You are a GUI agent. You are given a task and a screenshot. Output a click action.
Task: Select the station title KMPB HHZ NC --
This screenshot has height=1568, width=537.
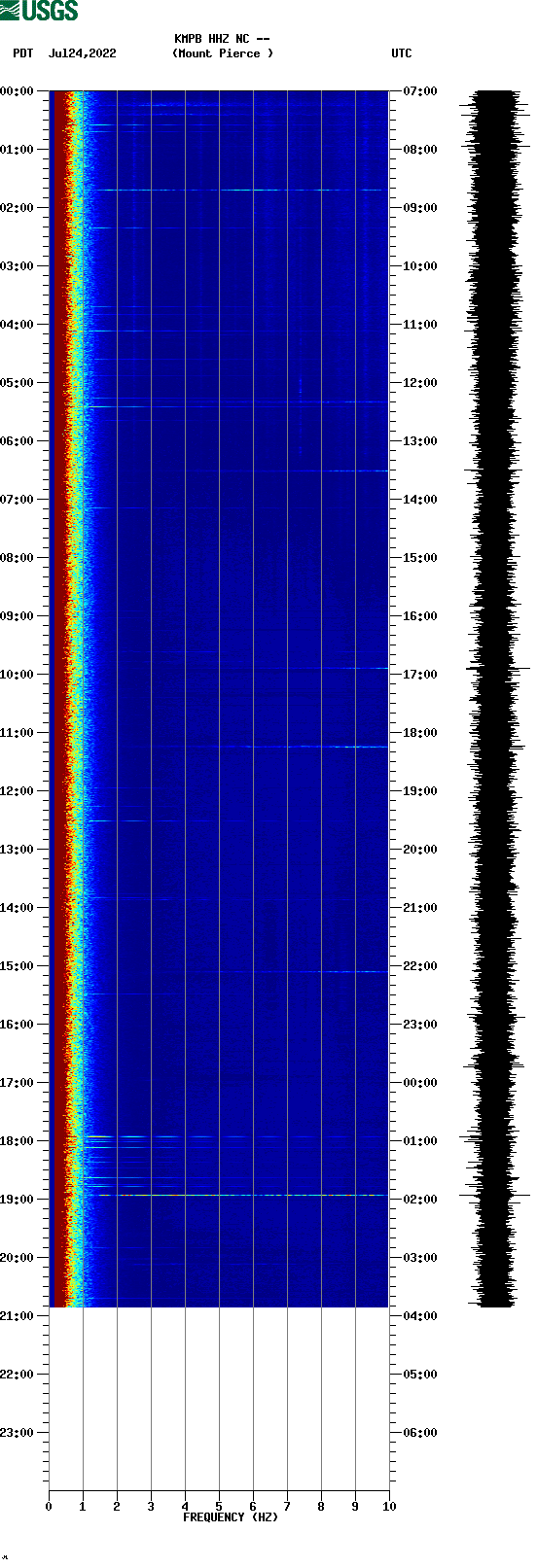coord(222,39)
